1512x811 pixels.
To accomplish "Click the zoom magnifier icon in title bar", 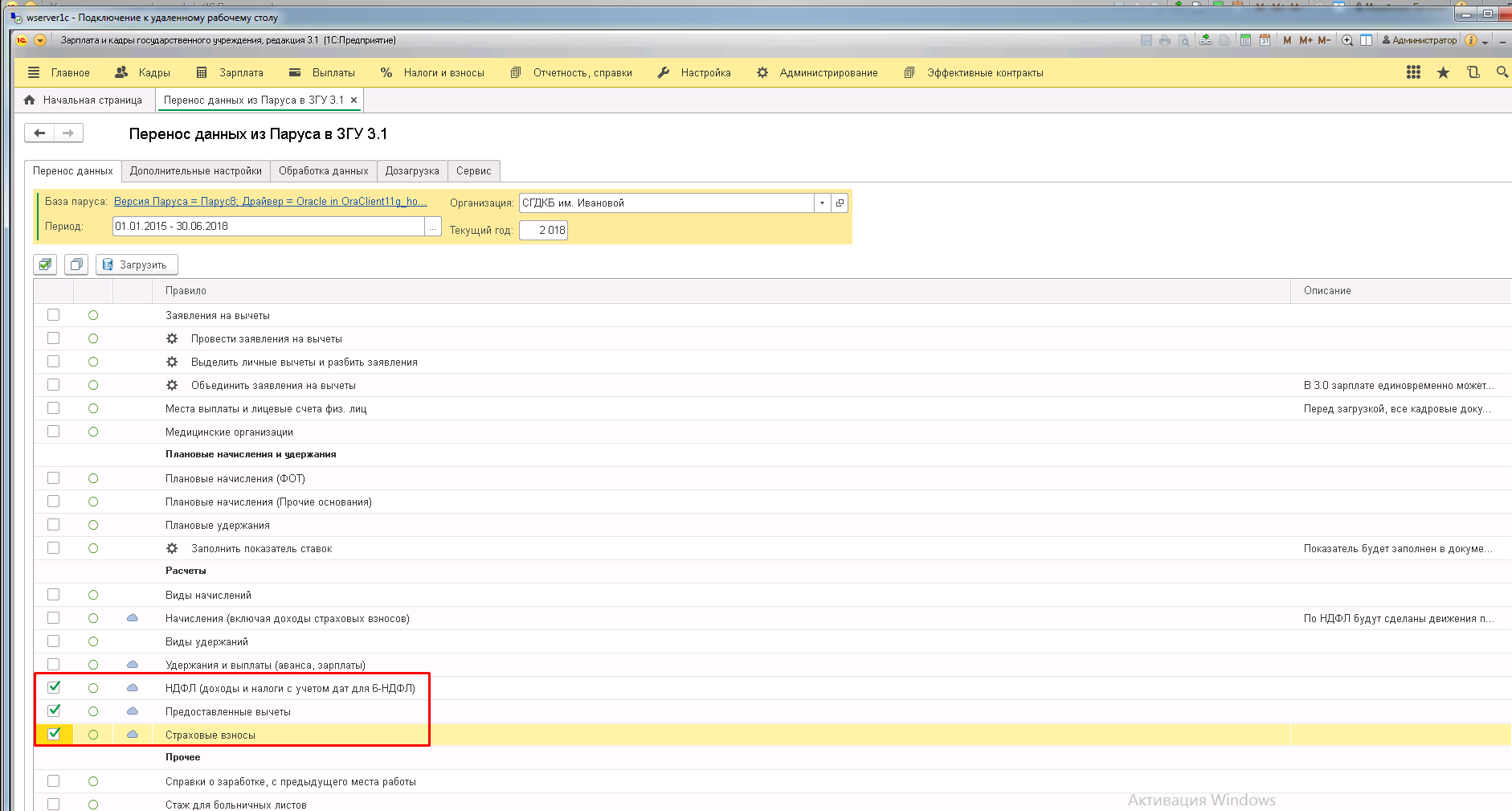I will click(x=1347, y=40).
